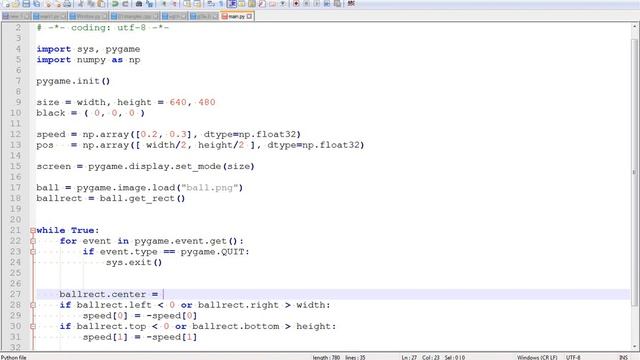The image size is (640, 360).
Task: Close the main.py tab with its close button
Action: [249, 16]
